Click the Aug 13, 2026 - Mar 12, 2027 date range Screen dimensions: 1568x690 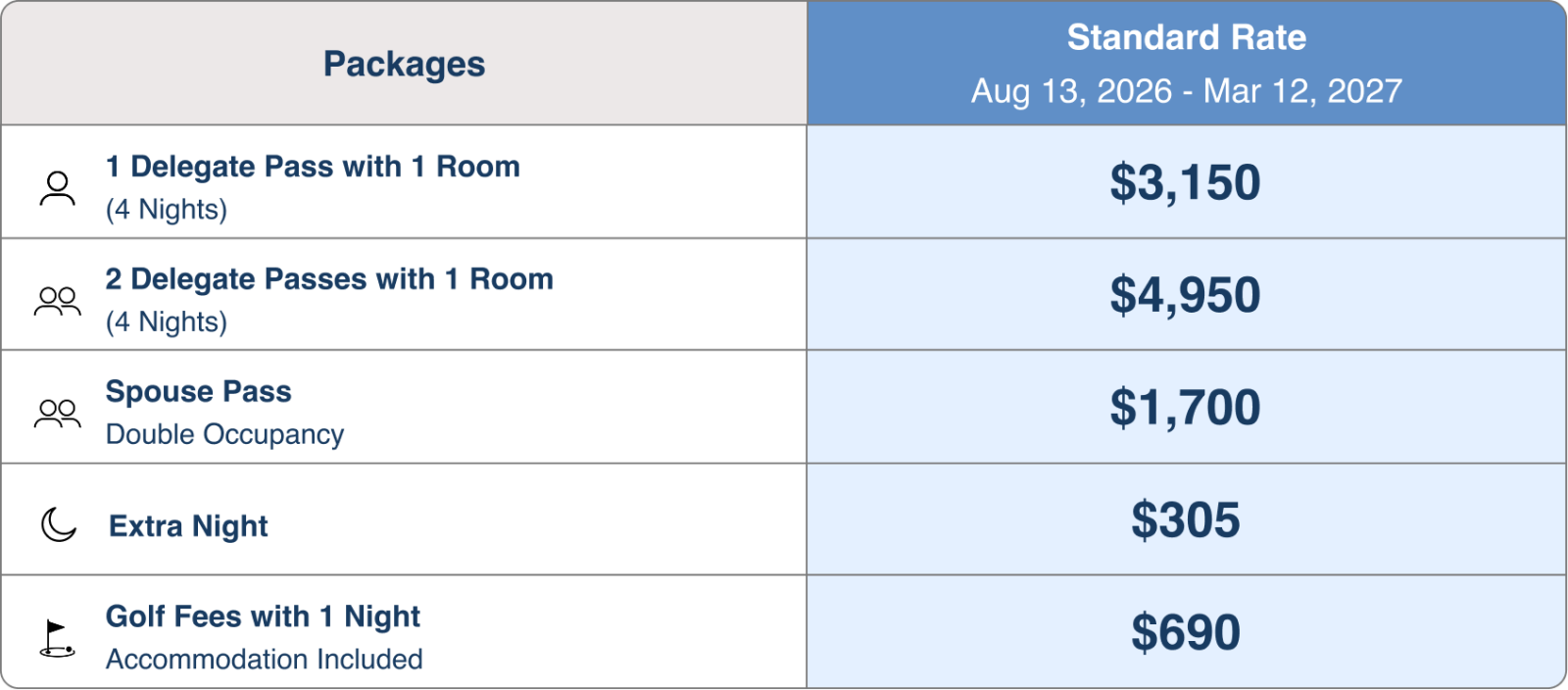pos(1187,91)
